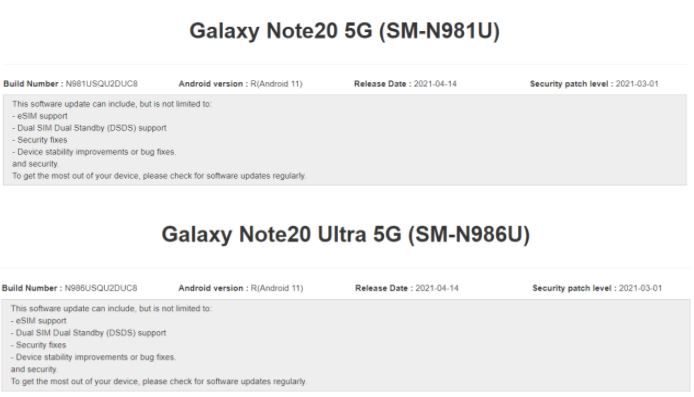
Task: Click the Note20 security patch level 2021-03-01
Action: tap(637, 84)
